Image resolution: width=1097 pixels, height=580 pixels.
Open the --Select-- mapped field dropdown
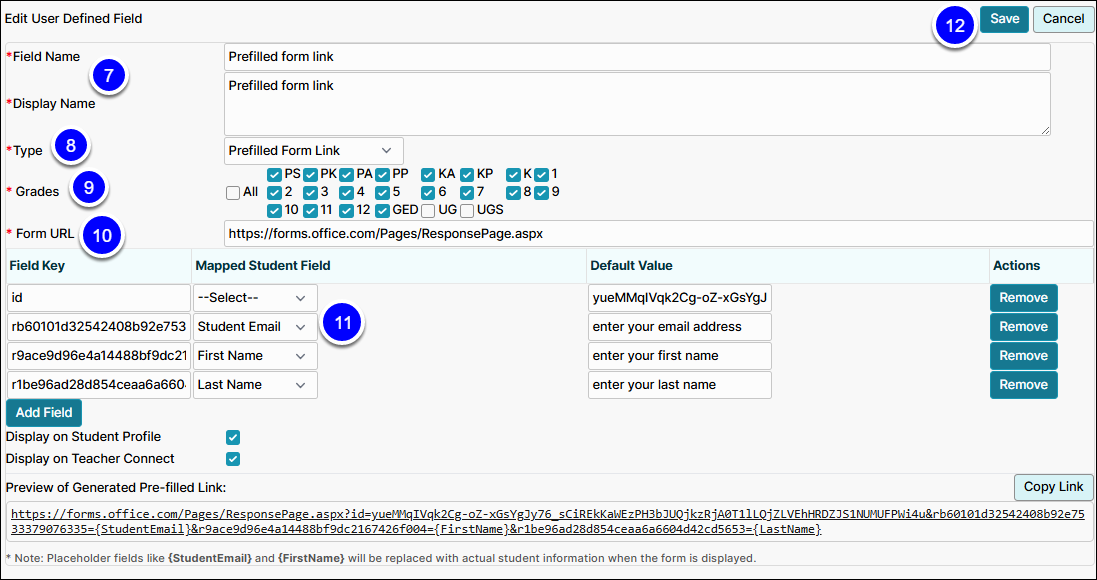pos(255,298)
